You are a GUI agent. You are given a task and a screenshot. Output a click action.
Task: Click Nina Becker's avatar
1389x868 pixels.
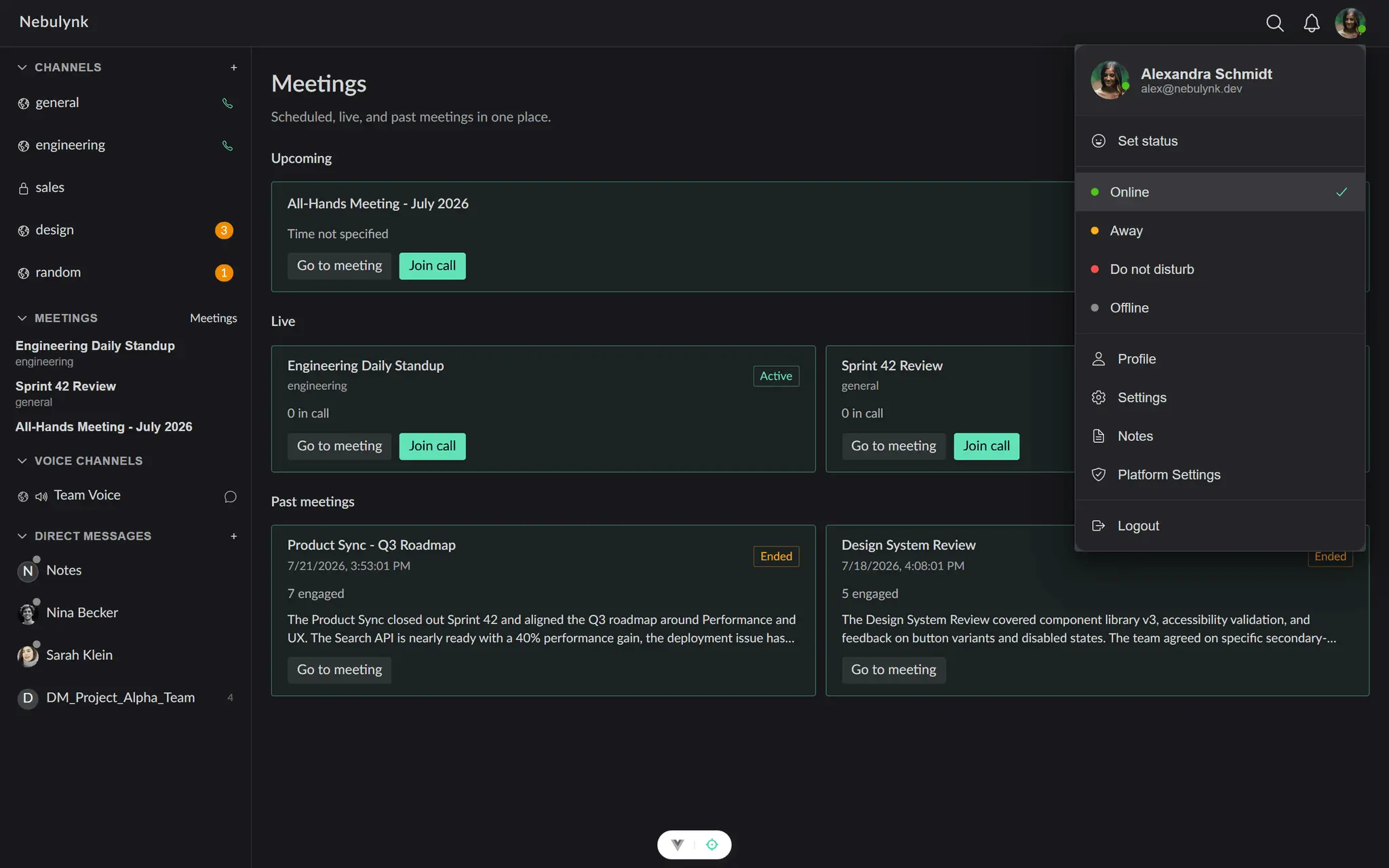click(28, 613)
